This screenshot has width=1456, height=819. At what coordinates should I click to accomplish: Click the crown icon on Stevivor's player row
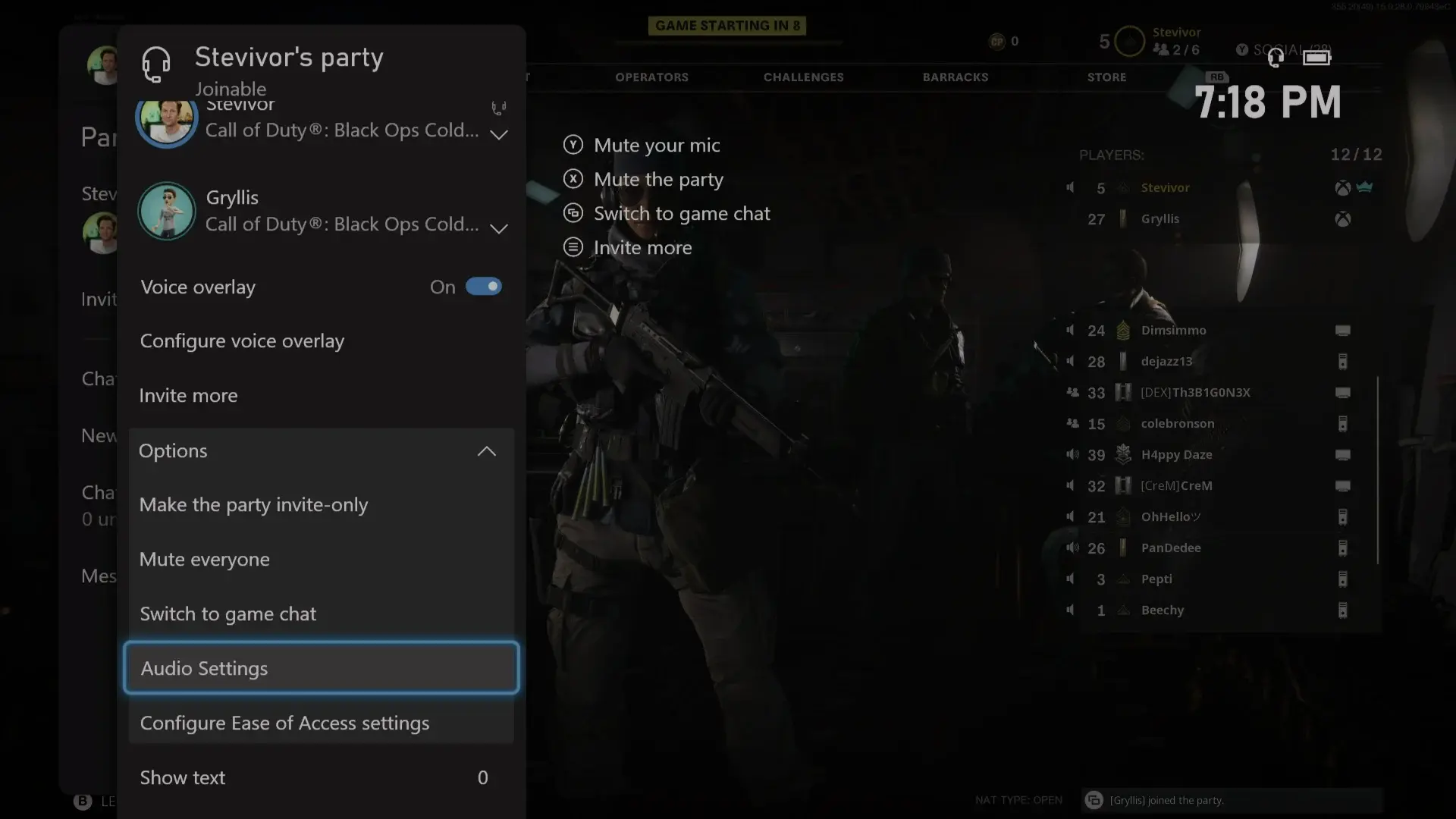click(x=1365, y=187)
